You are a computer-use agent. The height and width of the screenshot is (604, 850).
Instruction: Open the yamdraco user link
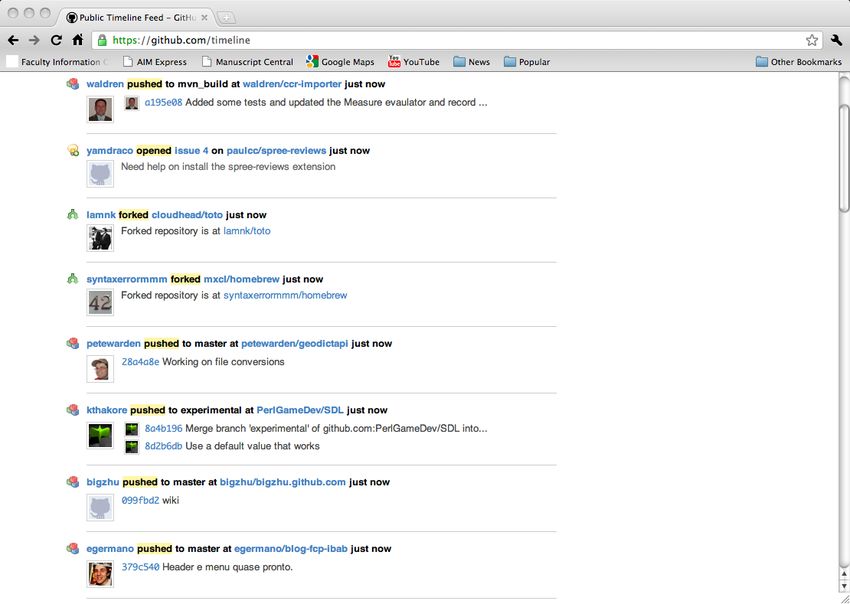coord(110,150)
